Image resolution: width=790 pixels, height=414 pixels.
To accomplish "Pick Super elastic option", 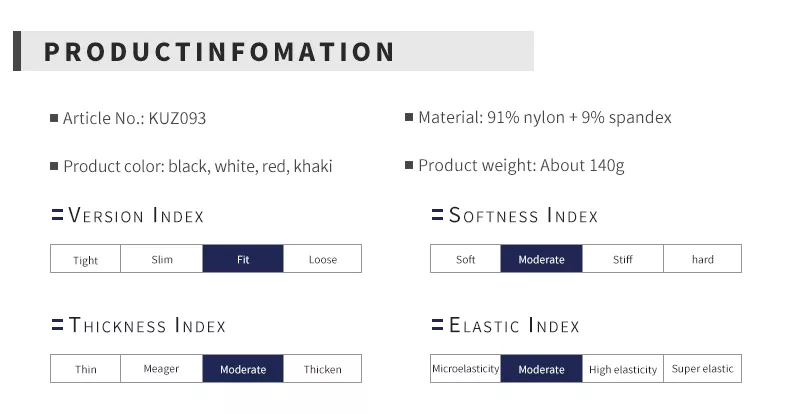I will coord(703,369).
